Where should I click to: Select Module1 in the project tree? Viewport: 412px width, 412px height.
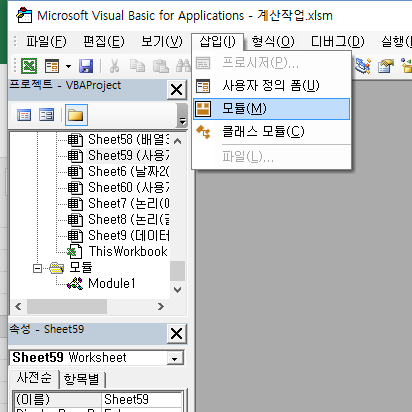coord(112,283)
